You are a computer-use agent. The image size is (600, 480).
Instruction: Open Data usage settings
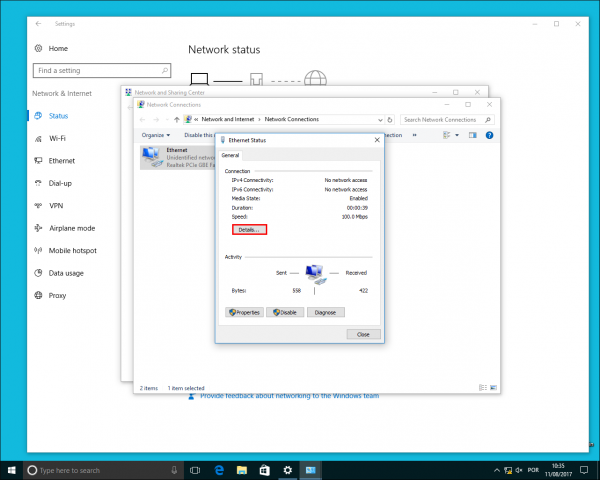(x=66, y=273)
